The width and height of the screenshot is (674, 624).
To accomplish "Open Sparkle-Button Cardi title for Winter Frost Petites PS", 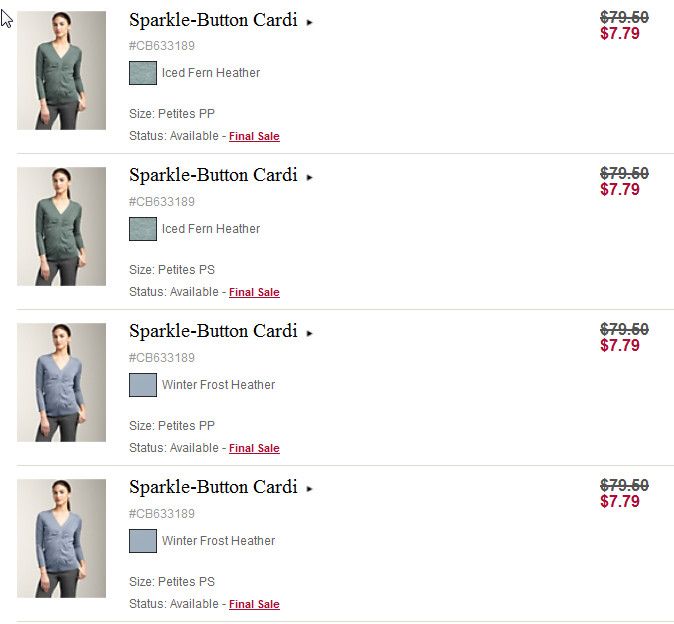I will pyautogui.click(x=213, y=488).
